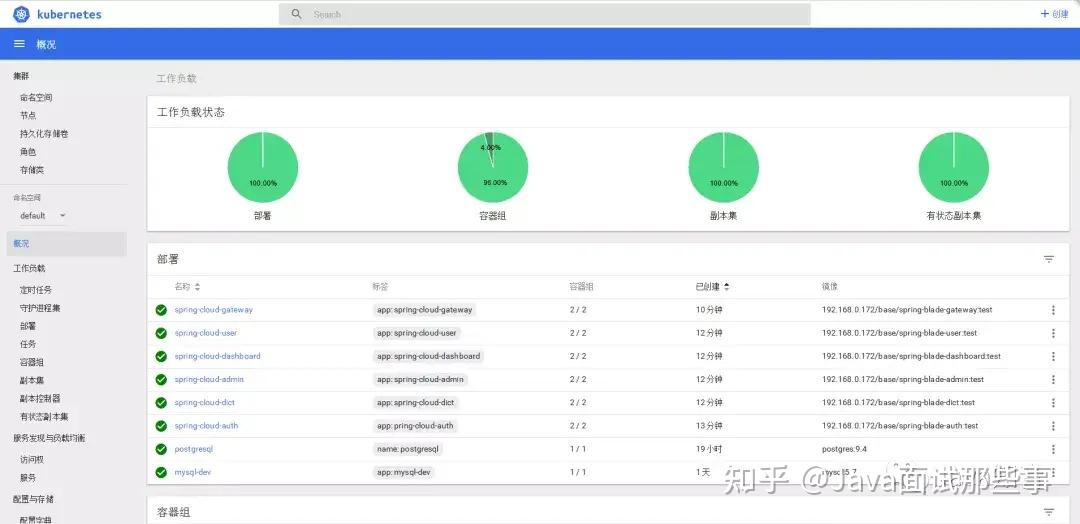Click the 部署 100% pie chart

262,167
